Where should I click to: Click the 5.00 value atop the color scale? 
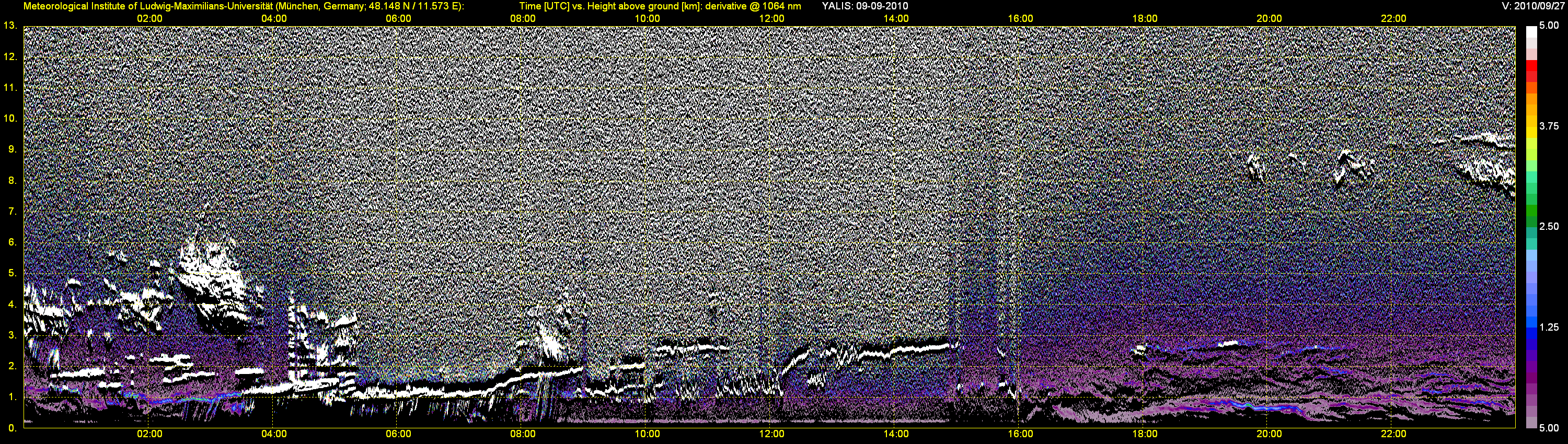[x=1549, y=26]
